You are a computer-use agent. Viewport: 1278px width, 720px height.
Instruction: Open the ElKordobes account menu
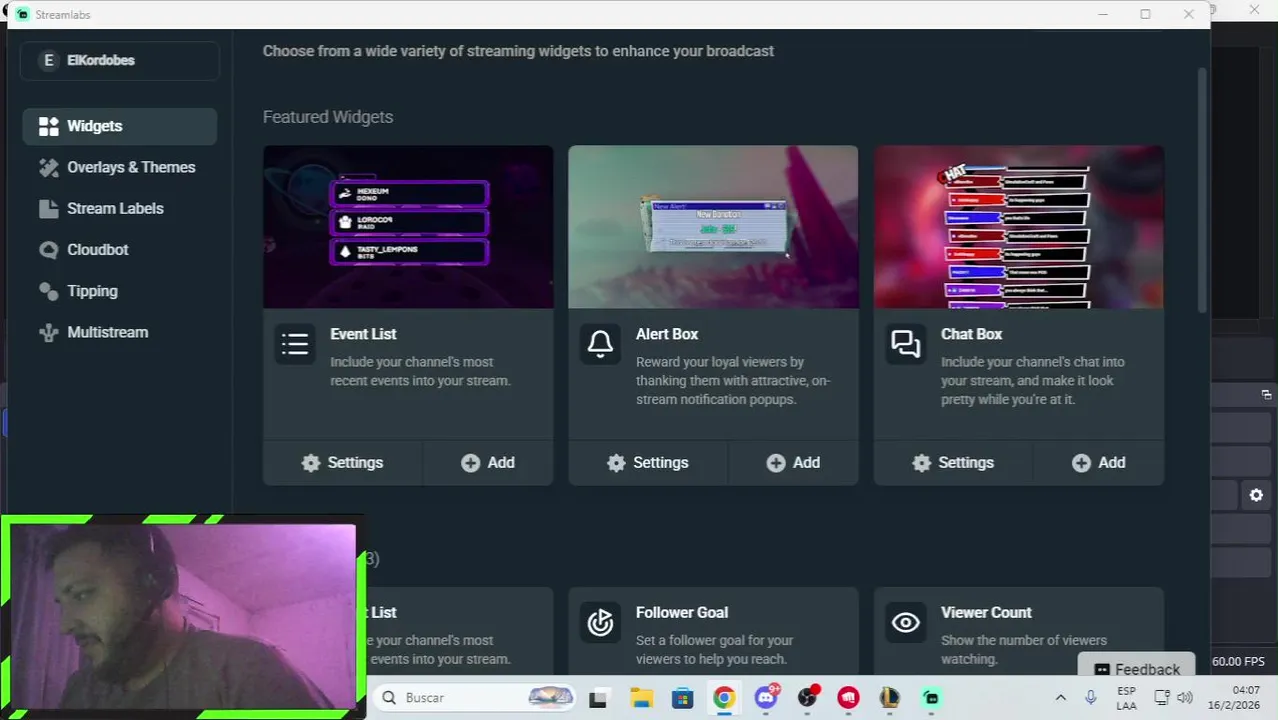(120, 60)
